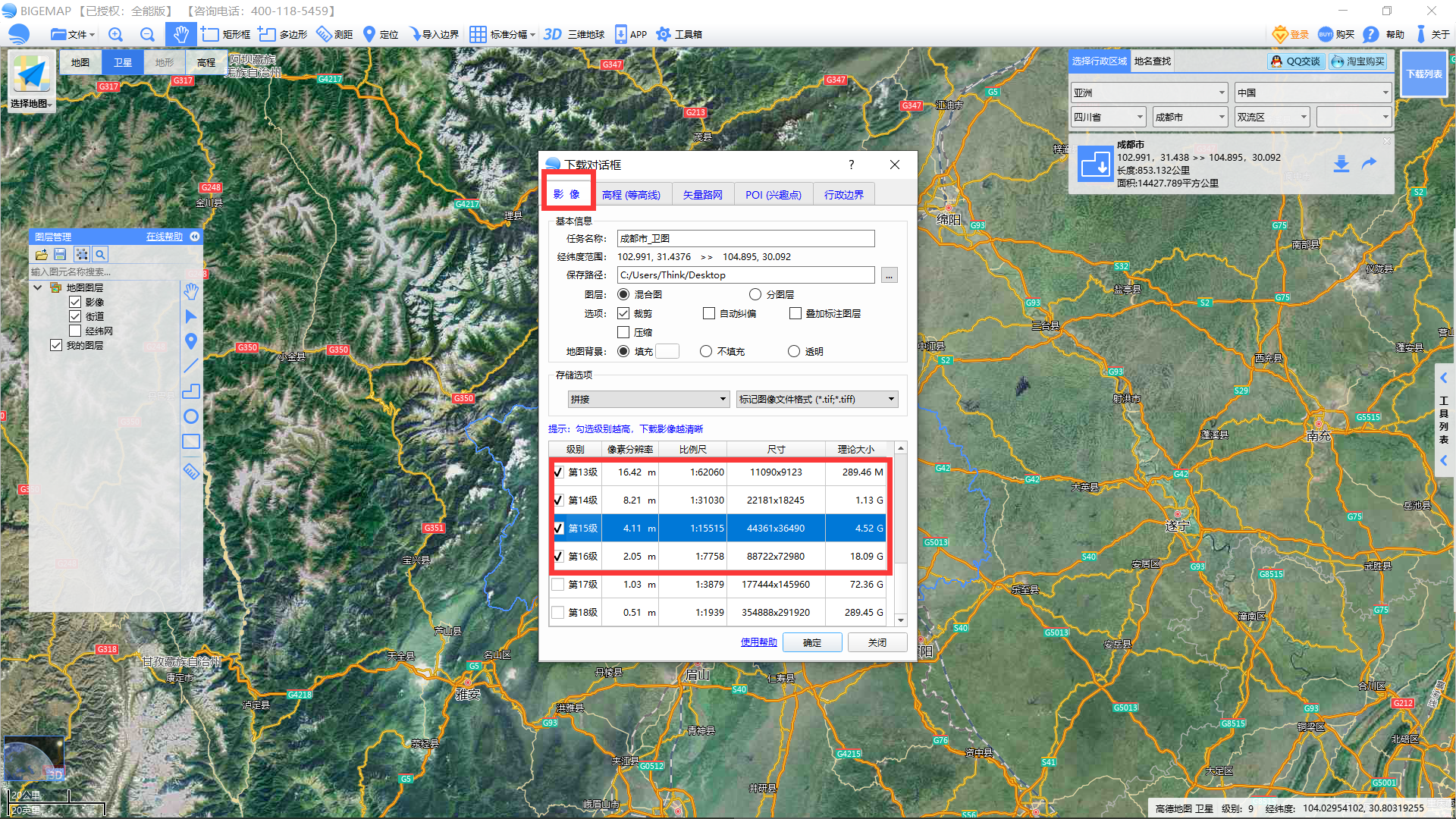
Task: Switch map view to 地形 tab
Action: [164, 62]
